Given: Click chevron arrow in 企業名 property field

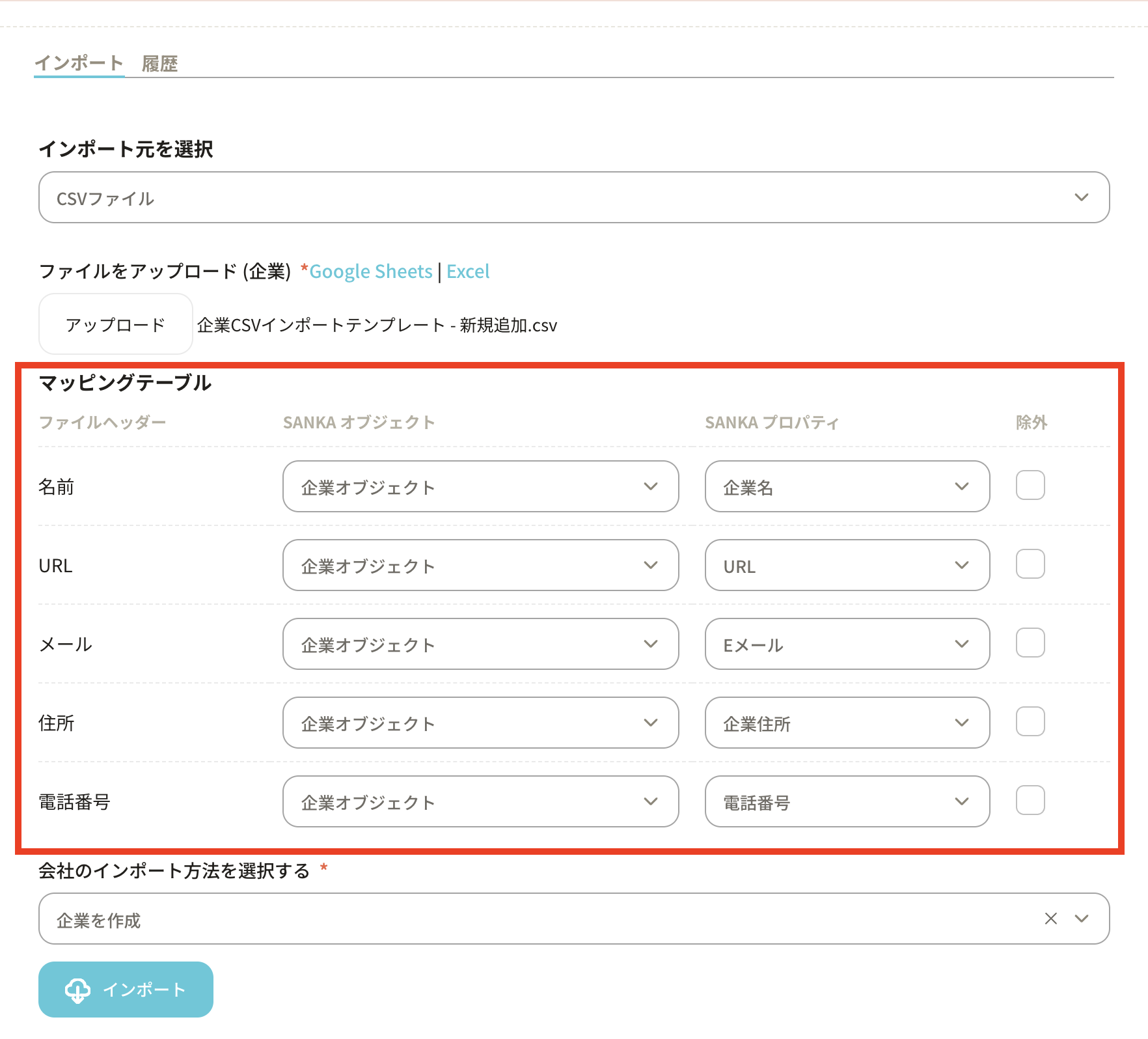Looking at the screenshot, I should 961,487.
